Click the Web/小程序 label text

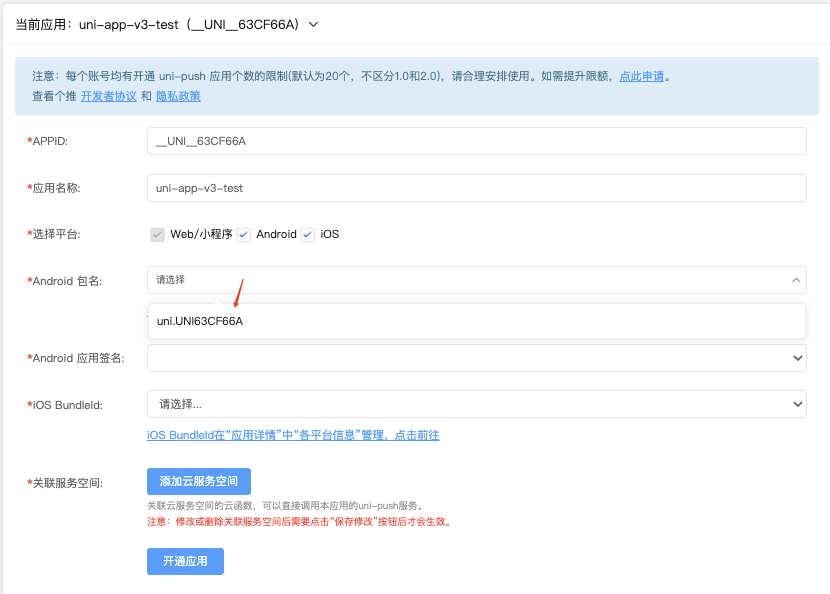[x=201, y=235]
